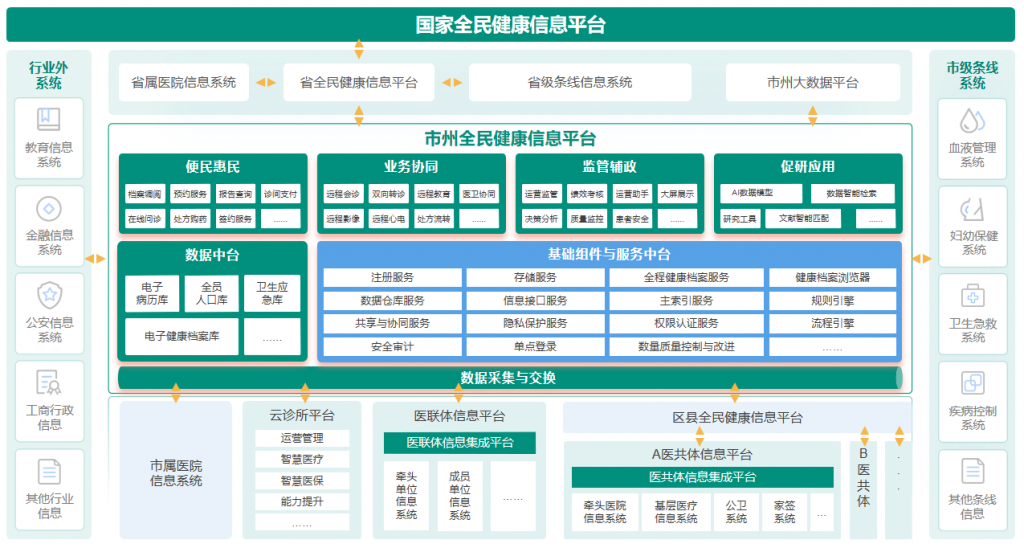Select the blood drop icon for 血液管理系统
This screenshot has height=548, width=1024.
pos(972,120)
